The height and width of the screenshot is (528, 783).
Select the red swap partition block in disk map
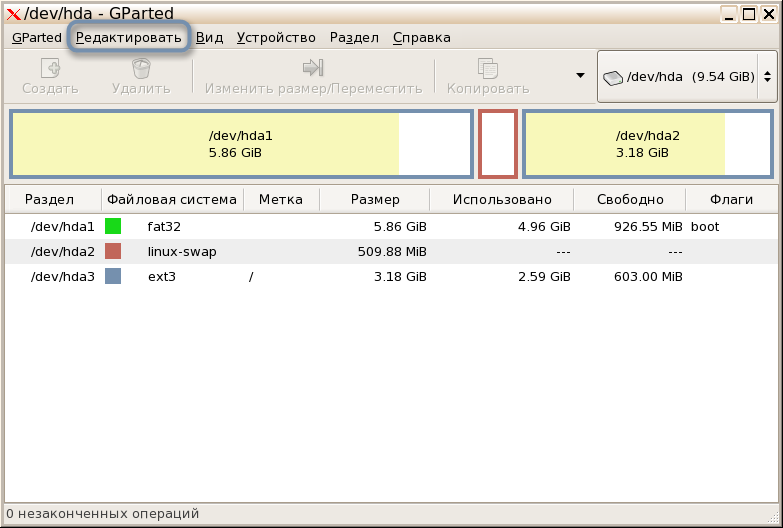pos(498,144)
